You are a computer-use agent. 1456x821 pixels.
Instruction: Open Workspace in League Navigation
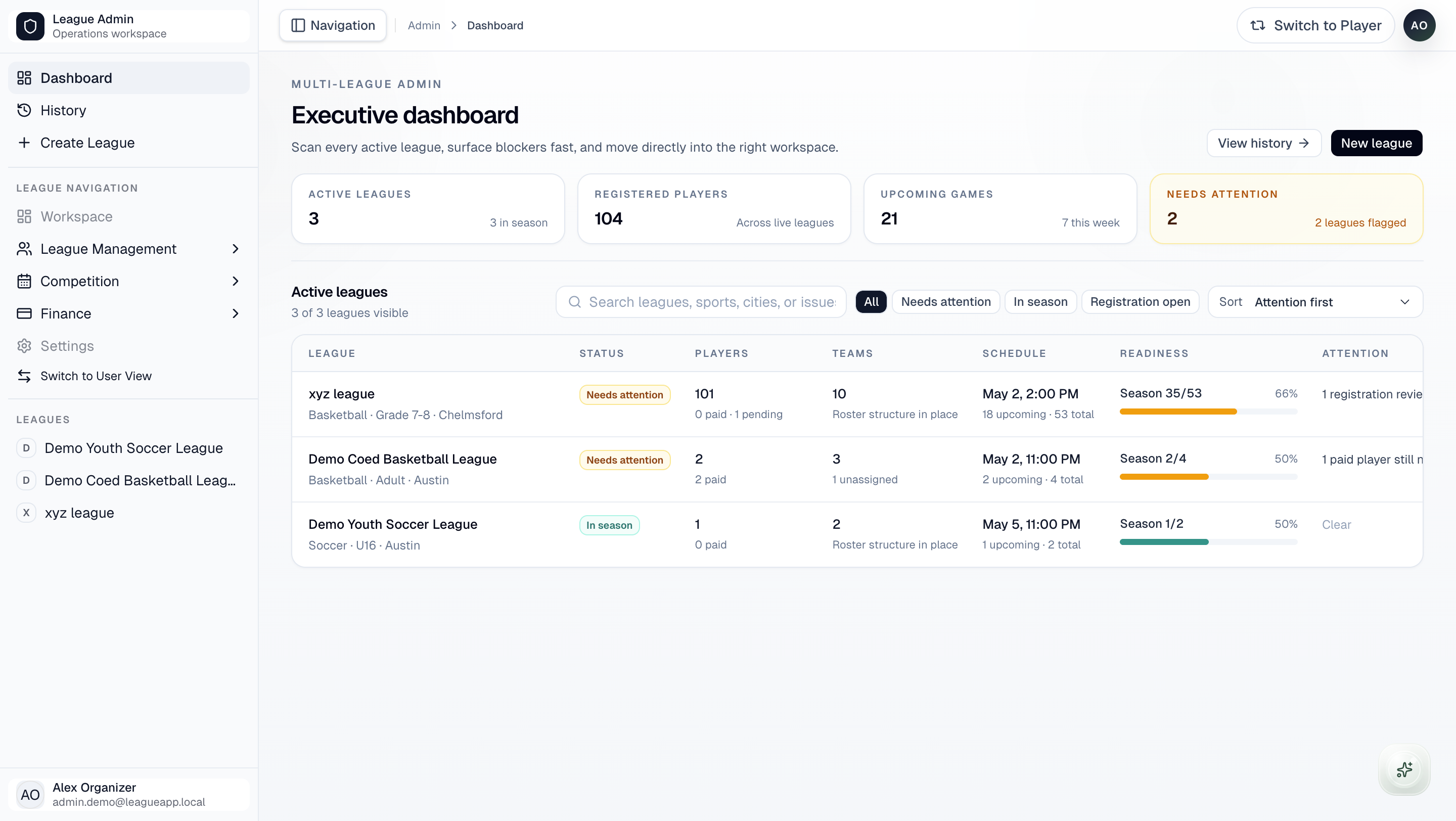pyautogui.click(x=129, y=216)
